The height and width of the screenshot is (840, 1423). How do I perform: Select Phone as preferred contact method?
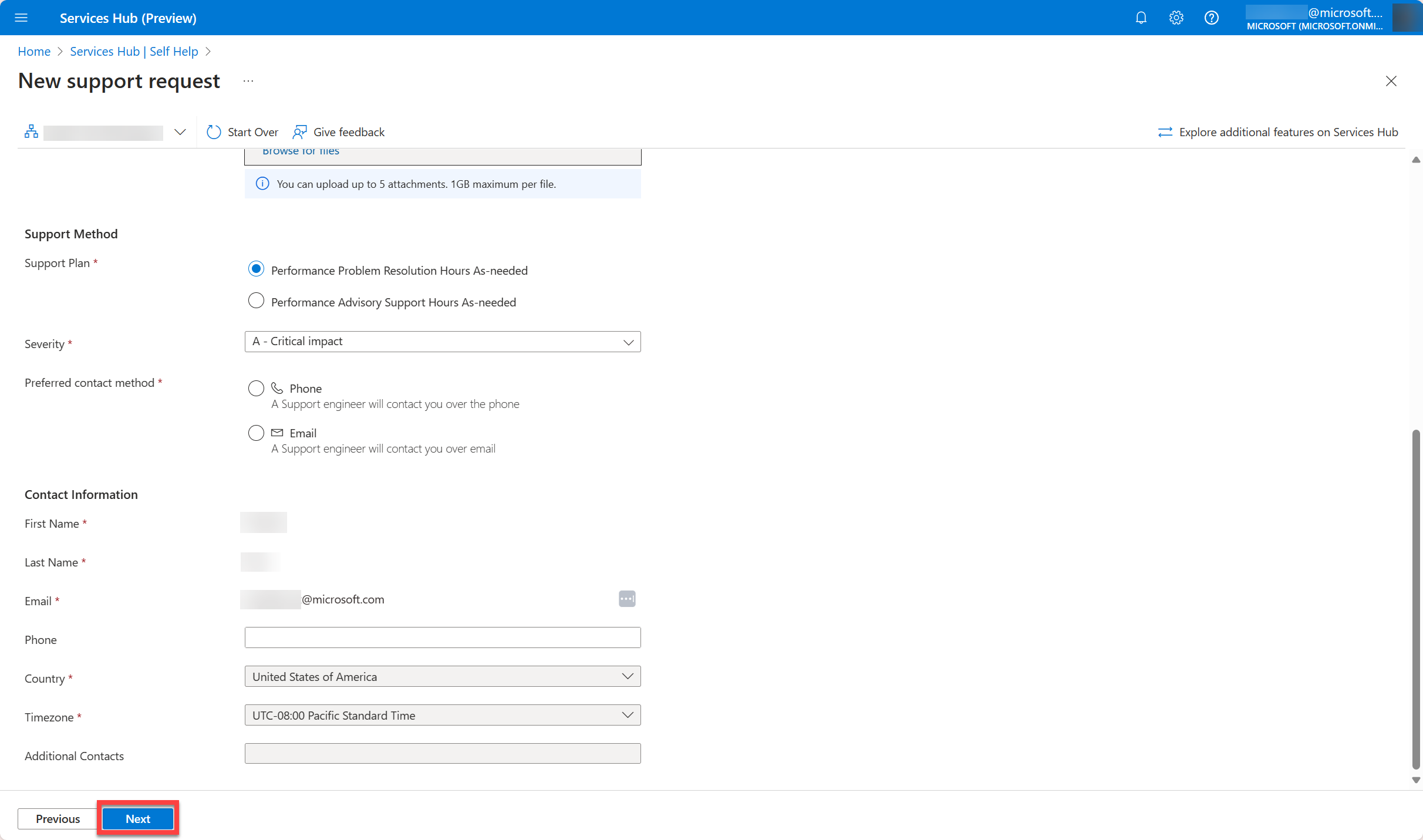pos(255,388)
